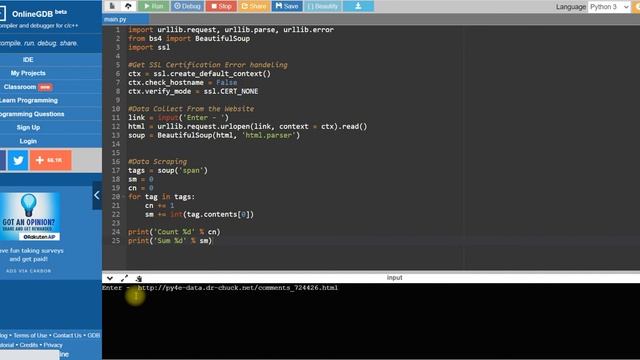Viewport: 640px width, 360px height.
Task: Collapse the sidebar with the left chevron
Action: click(x=97, y=195)
